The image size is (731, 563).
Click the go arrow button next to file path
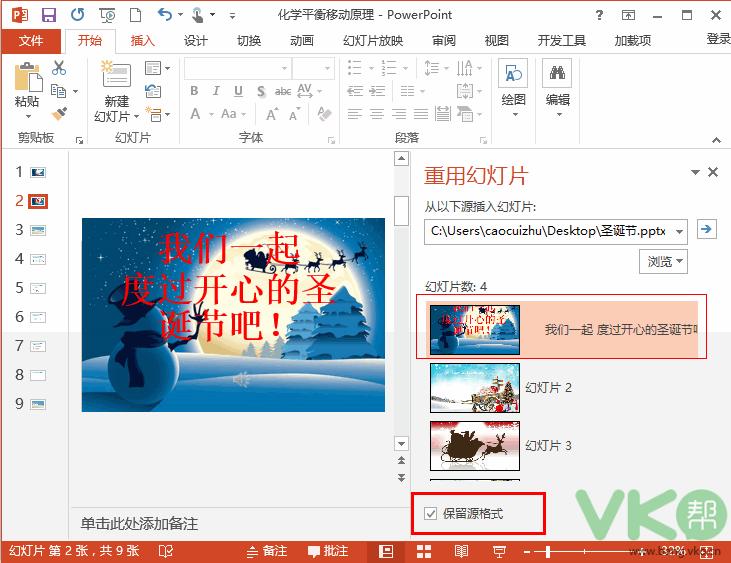706,229
